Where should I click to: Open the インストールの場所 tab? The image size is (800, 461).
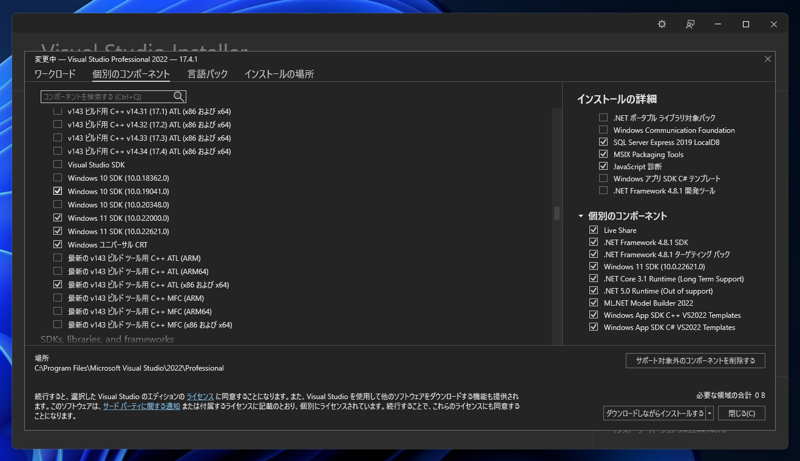pyautogui.click(x=279, y=74)
